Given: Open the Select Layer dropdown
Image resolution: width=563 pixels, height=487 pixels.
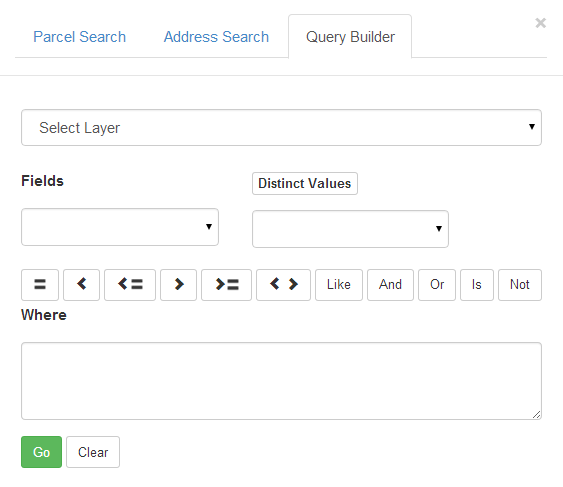Looking at the screenshot, I should pyautogui.click(x=282, y=127).
